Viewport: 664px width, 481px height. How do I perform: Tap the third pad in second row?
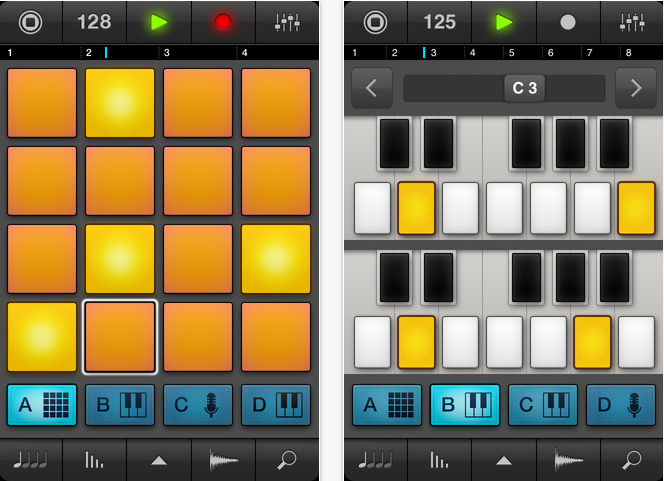198,181
